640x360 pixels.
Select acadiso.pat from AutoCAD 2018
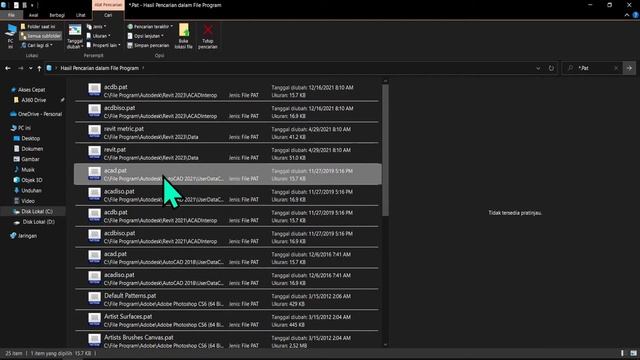tap(227, 279)
